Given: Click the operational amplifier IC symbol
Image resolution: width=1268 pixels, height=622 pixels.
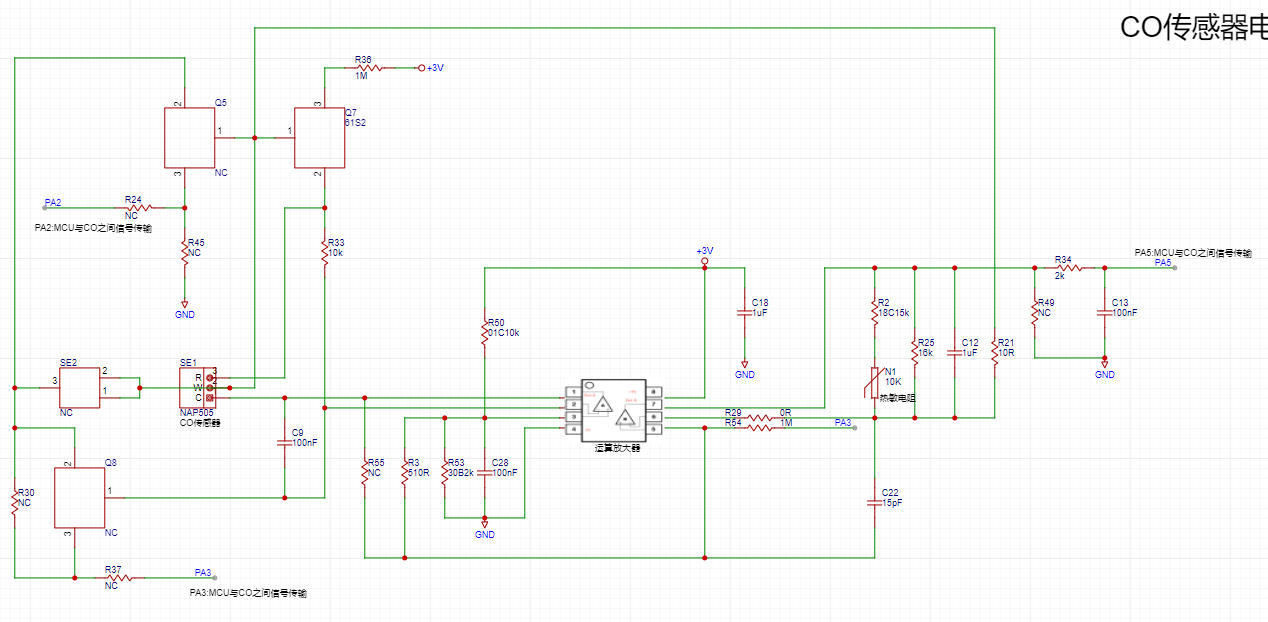Looking at the screenshot, I should pos(611,410).
